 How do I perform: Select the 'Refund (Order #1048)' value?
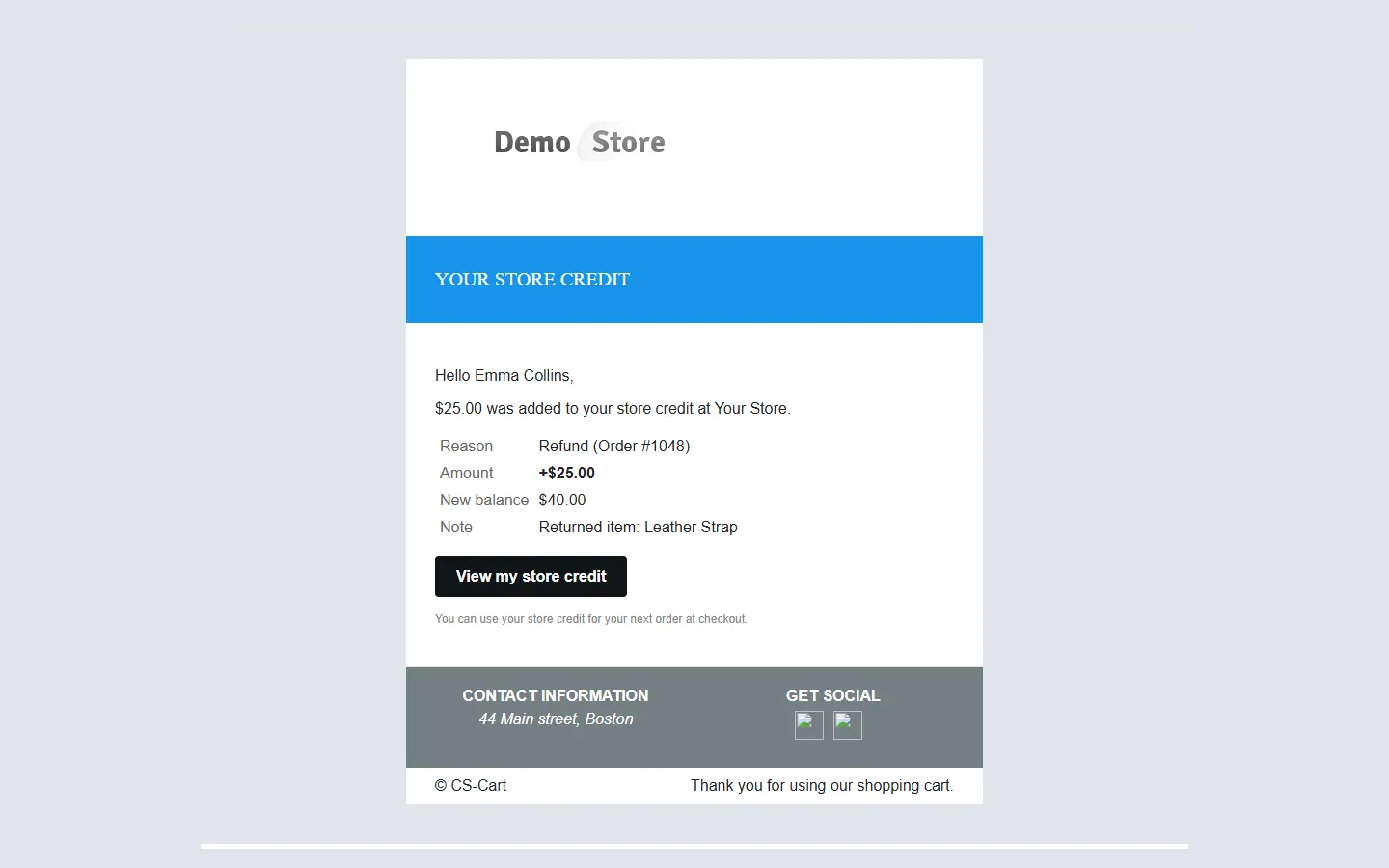pyautogui.click(x=614, y=447)
